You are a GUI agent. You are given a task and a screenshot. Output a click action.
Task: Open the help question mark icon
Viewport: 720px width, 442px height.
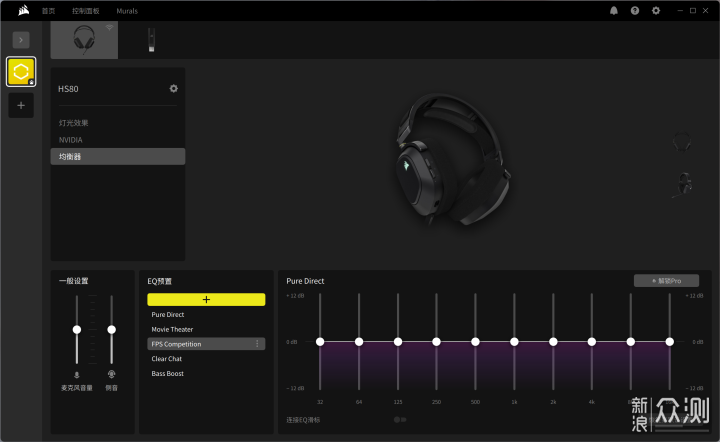pyautogui.click(x=635, y=11)
